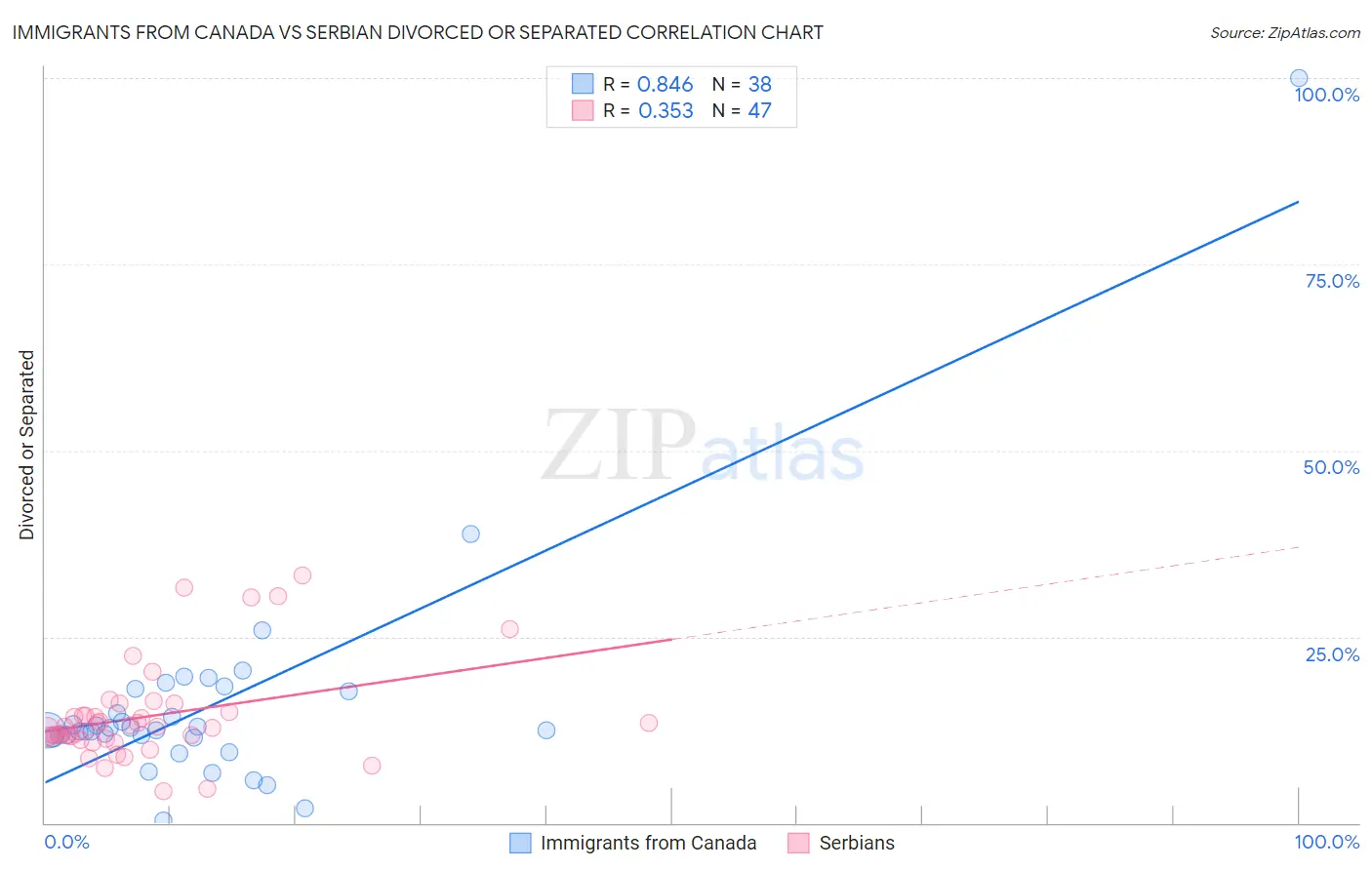The image size is (1372, 870).
Task: Click the 75.0% y-axis tick label
Action: point(1332,281)
